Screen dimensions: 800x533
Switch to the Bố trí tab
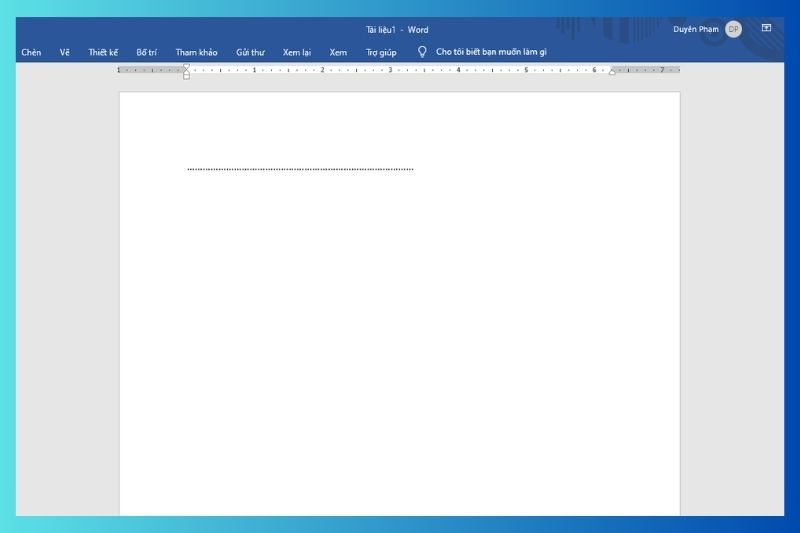pos(146,52)
